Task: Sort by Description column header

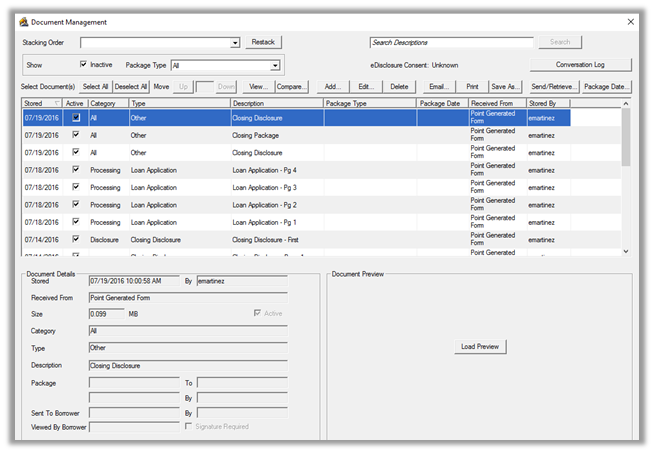Action: [277, 103]
